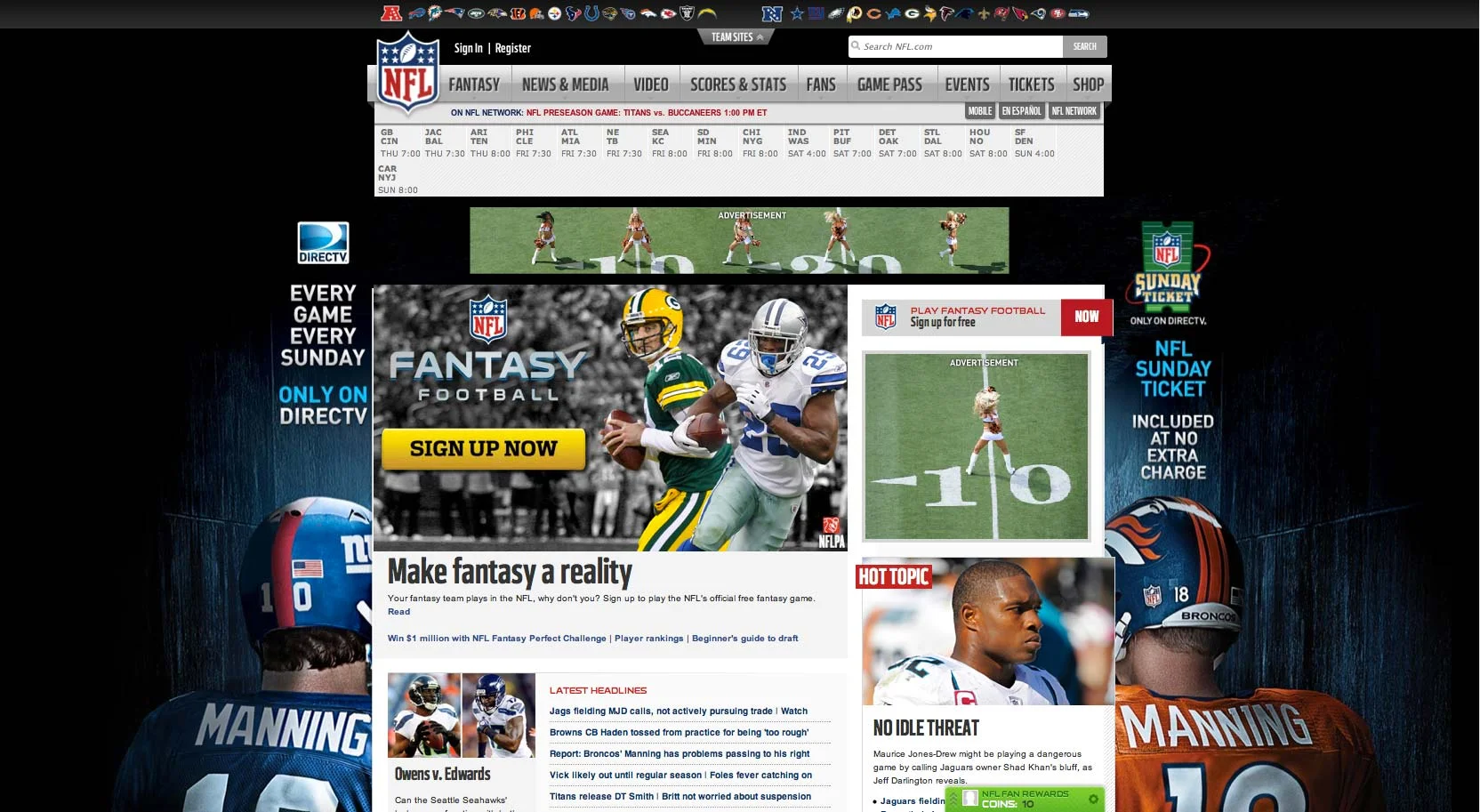This screenshot has height=812, width=1480.
Task: Click the Sign Up Now button
Action: pyautogui.click(x=483, y=449)
